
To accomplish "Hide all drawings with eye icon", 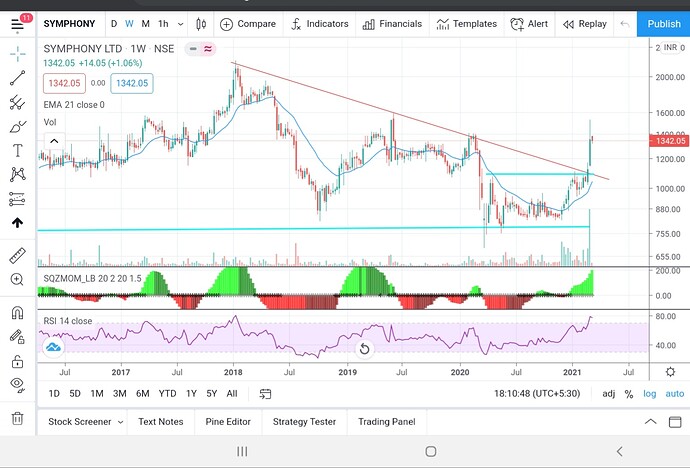I will pyautogui.click(x=17, y=384).
